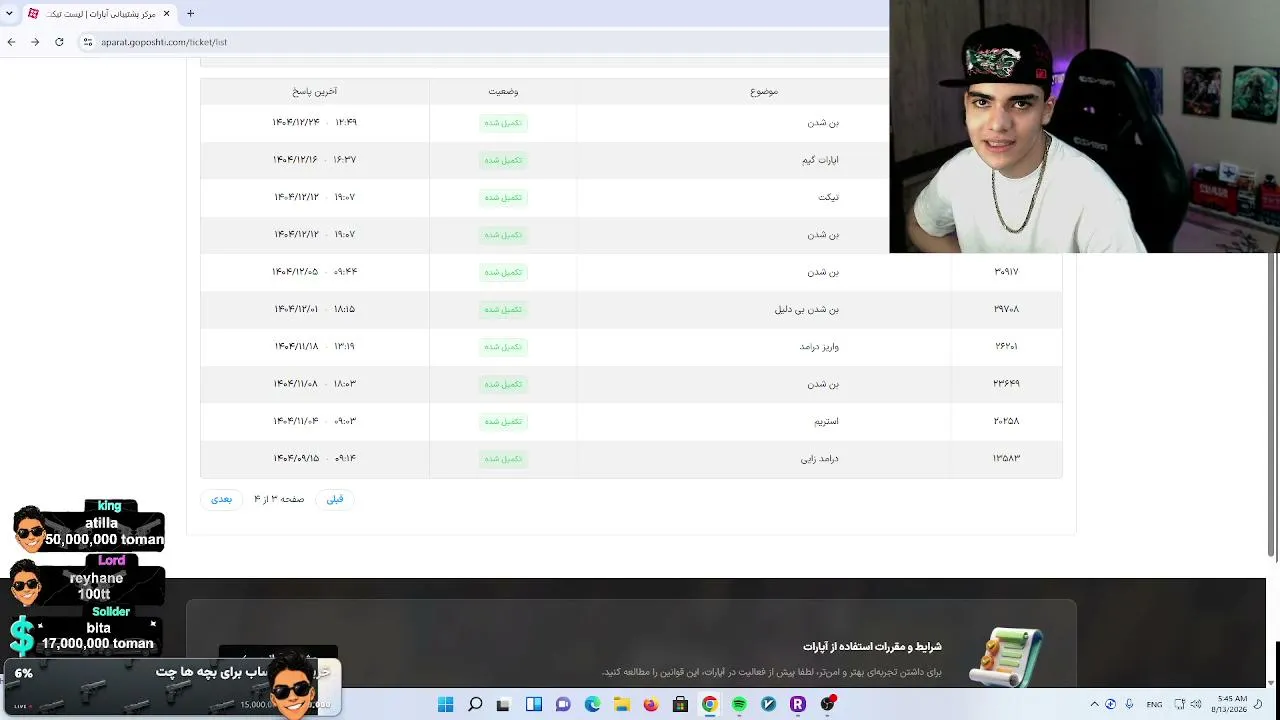Close the Aparat ticket list tab
This screenshot has width=1280, height=720.
click(166, 14)
